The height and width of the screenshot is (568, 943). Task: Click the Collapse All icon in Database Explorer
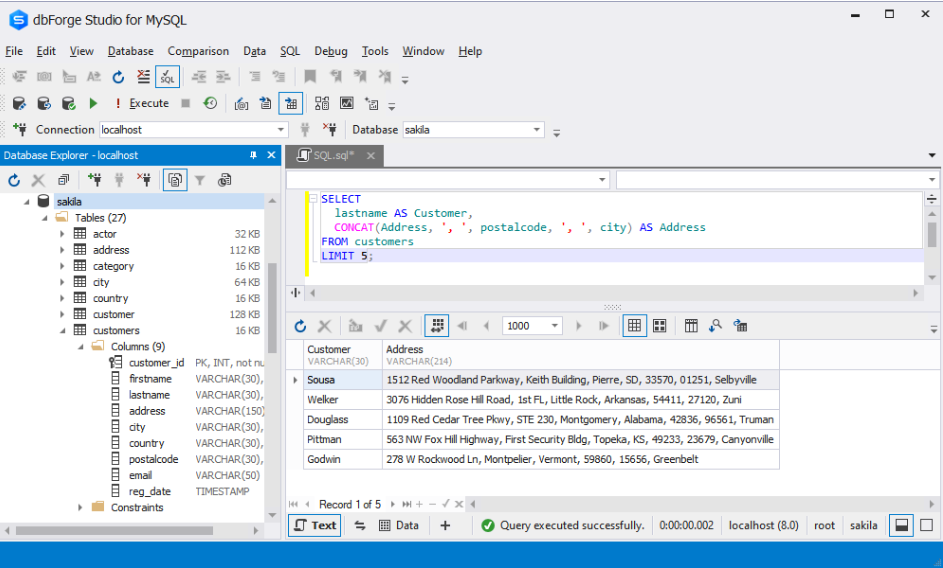pos(63,180)
